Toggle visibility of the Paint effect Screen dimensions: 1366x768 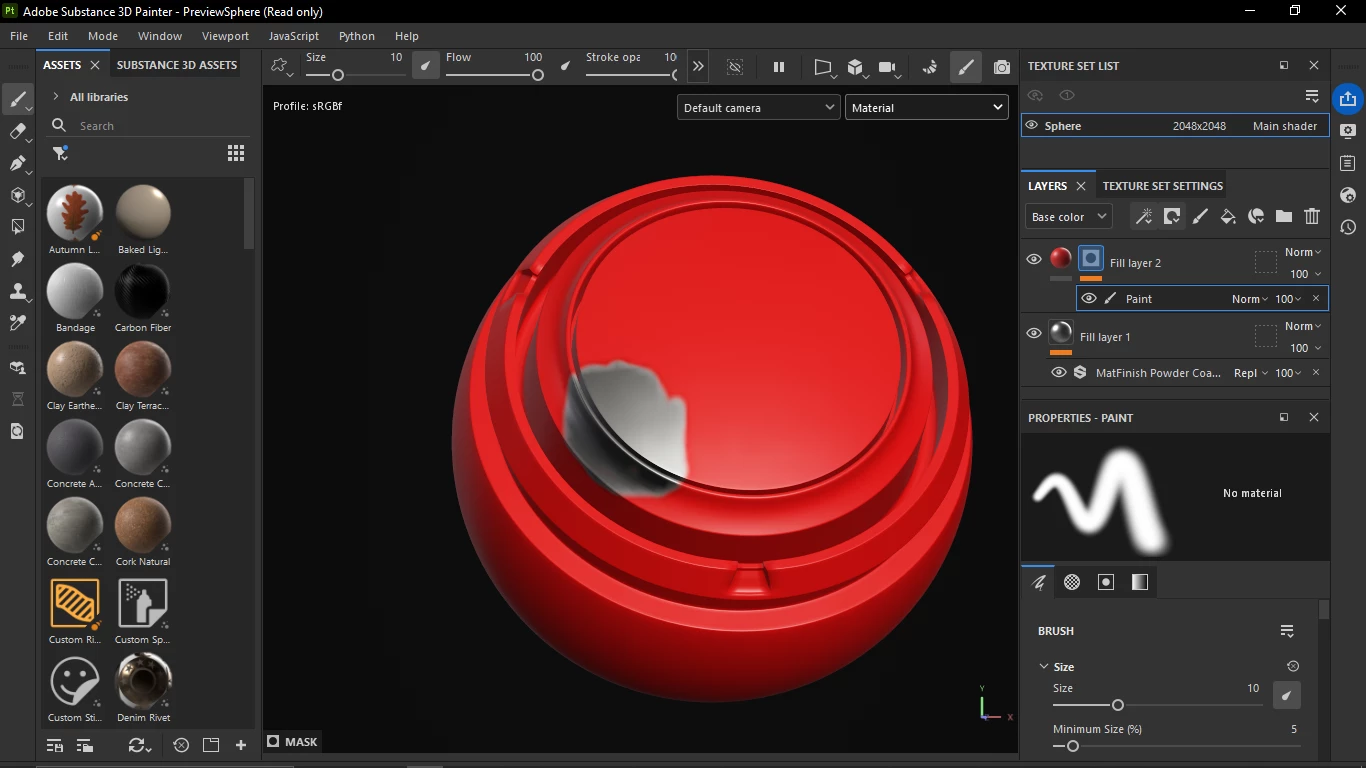(x=1089, y=298)
